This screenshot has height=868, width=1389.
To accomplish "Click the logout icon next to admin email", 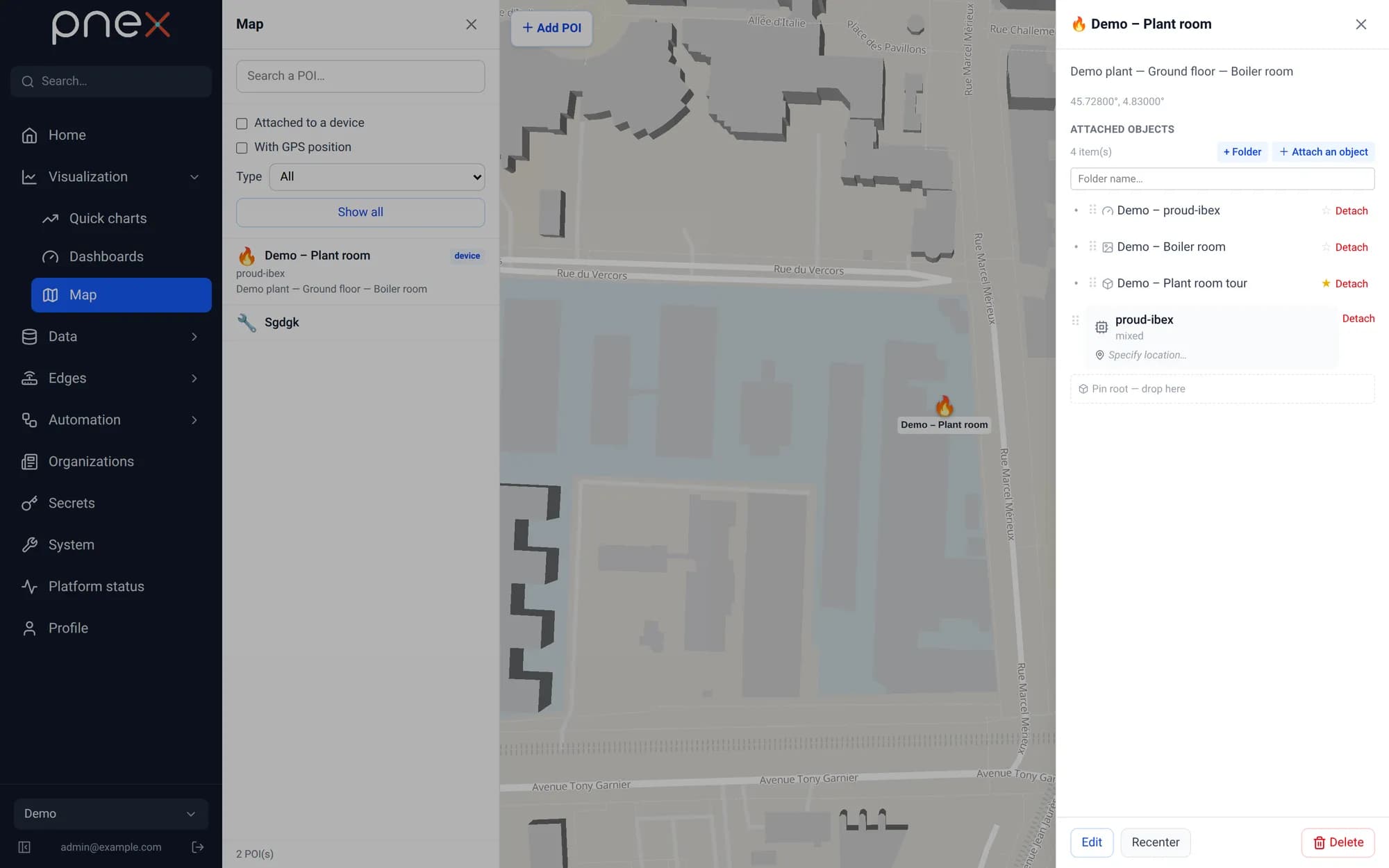I will (x=197, y=847).
